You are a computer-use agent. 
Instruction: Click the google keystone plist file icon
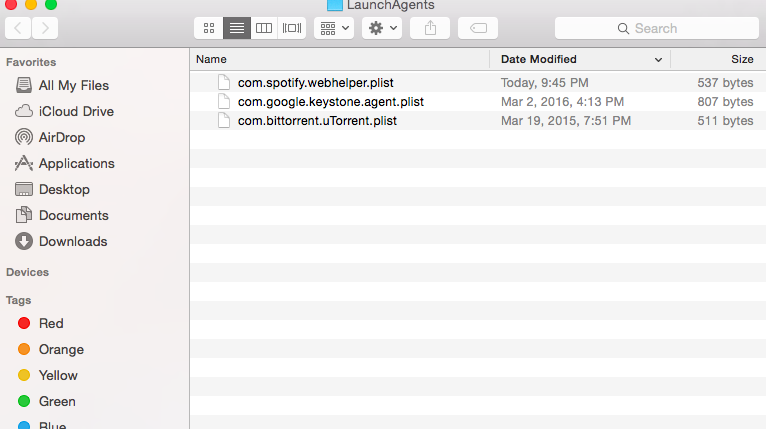point(224,102)
